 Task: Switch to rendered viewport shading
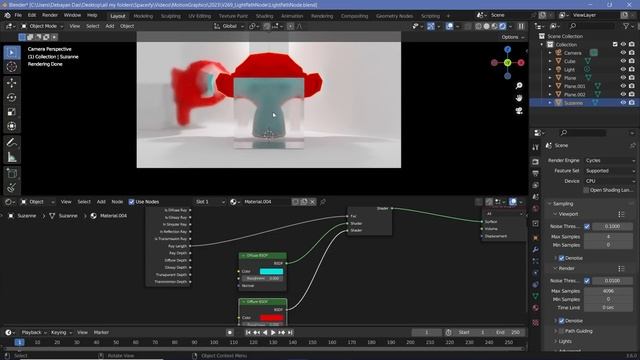(502, 26)
